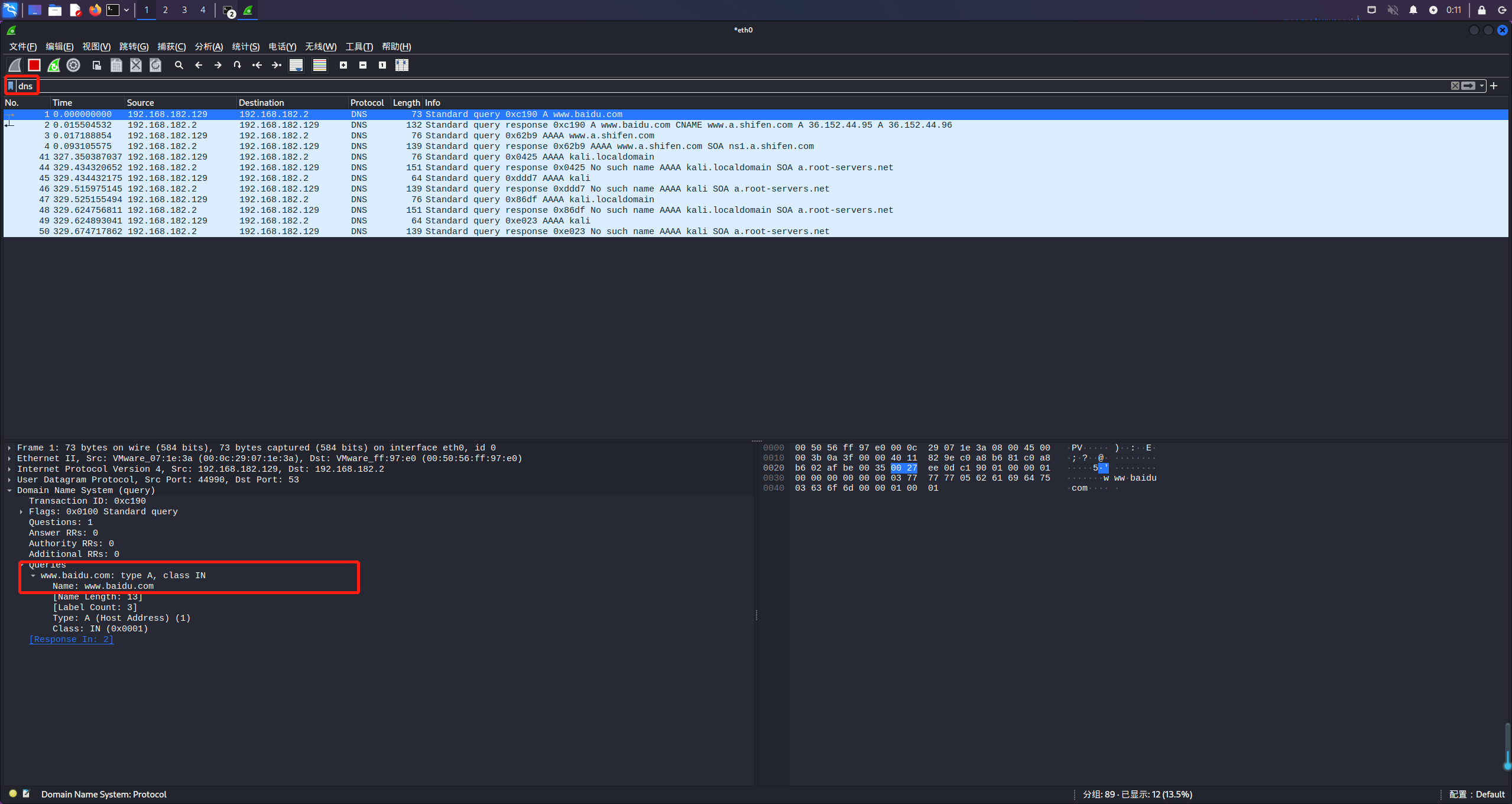Click the muted volume tray icon
The image size is (1512, 804).
1393,10
